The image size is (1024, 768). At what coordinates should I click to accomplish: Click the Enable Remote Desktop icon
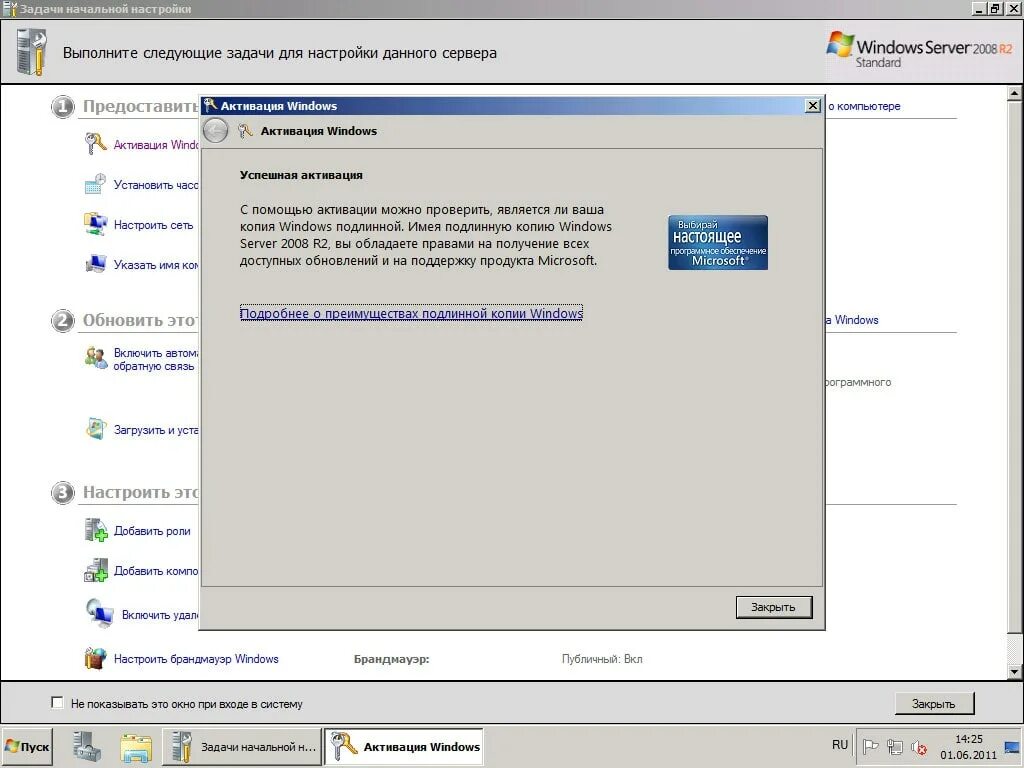click(x=99, y=614)
